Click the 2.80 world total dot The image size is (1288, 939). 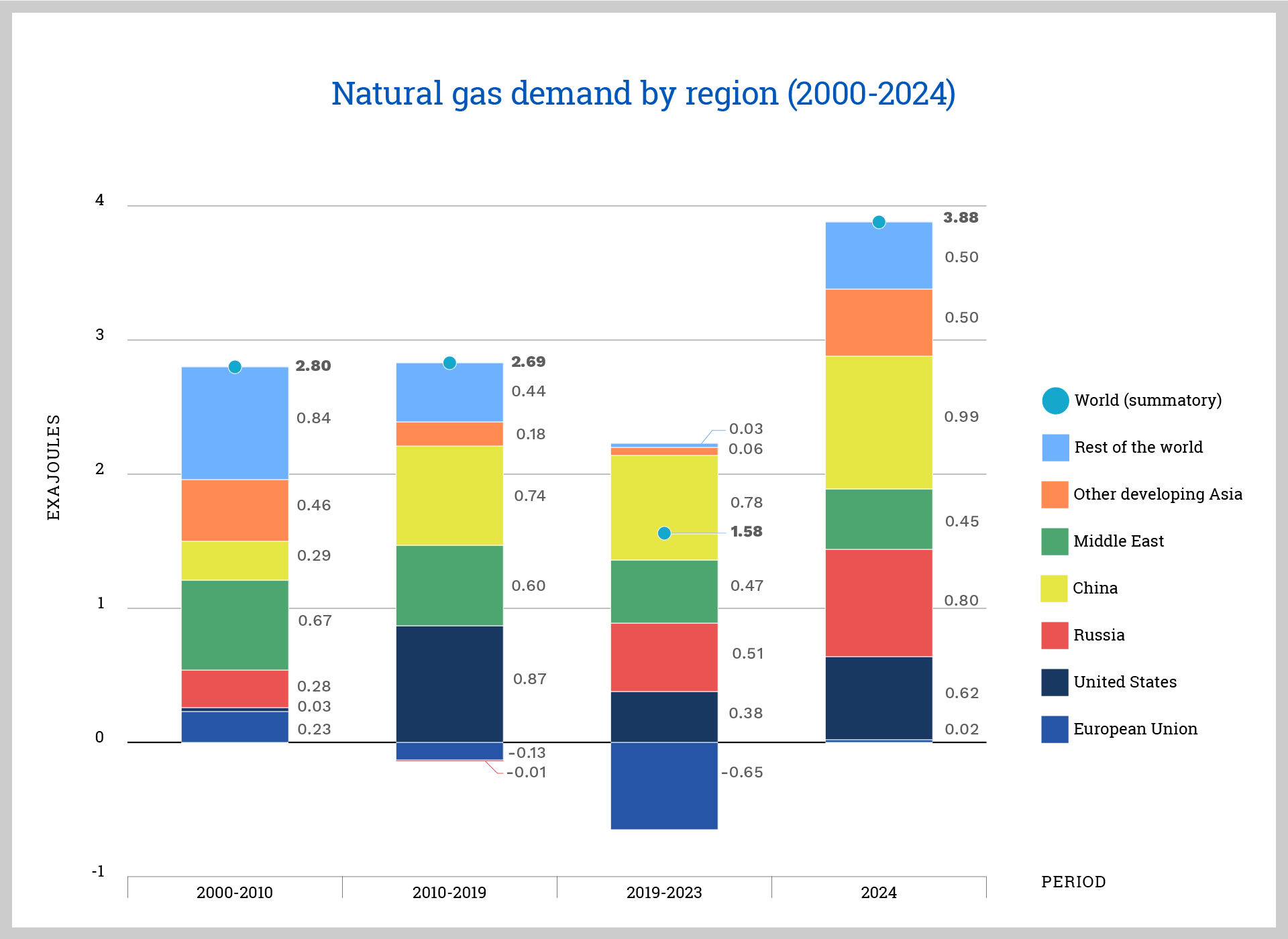pyautogui.click(x=235, y=367)
